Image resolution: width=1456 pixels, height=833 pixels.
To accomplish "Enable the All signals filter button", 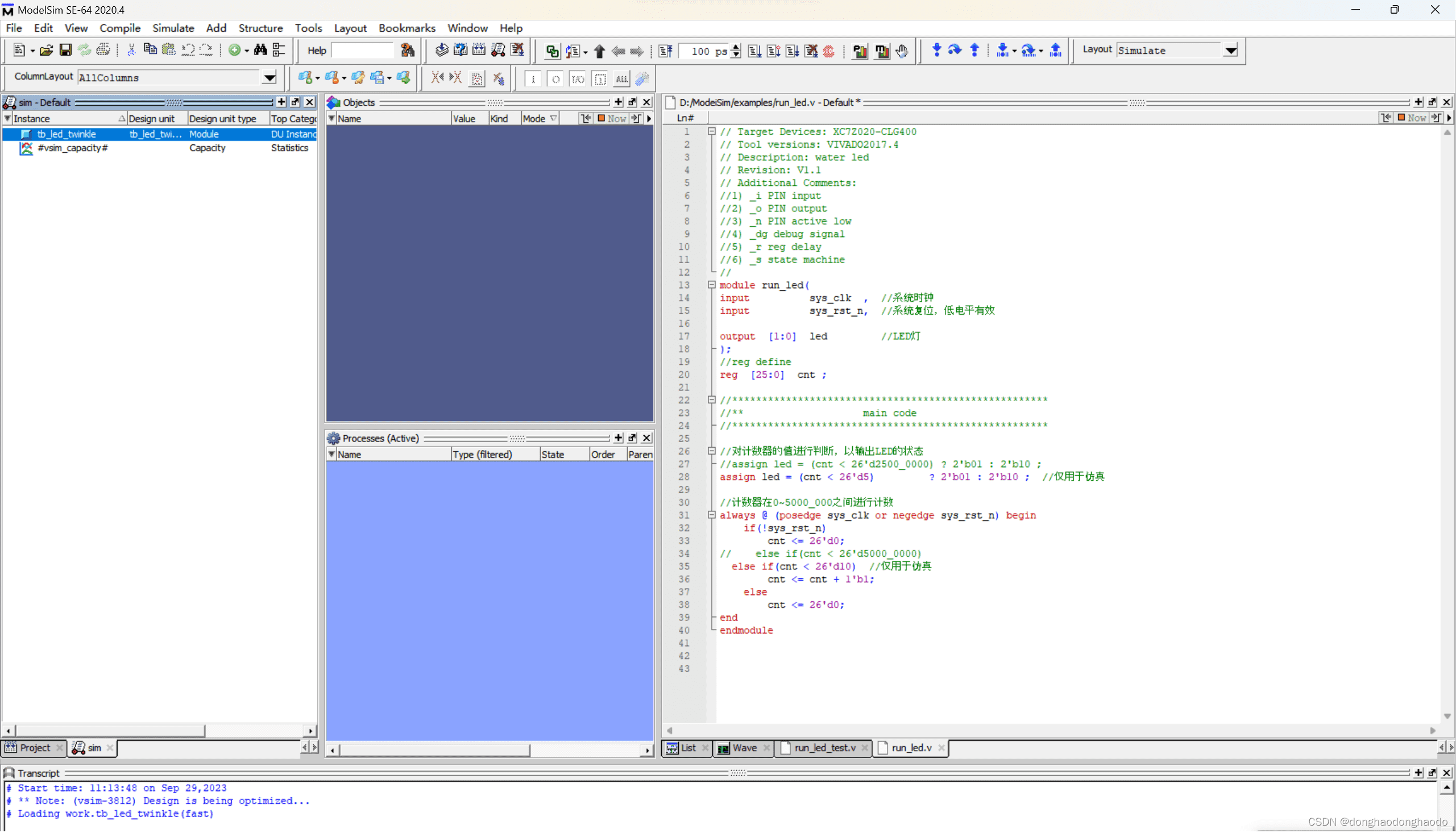I will [x=621, y=78].
